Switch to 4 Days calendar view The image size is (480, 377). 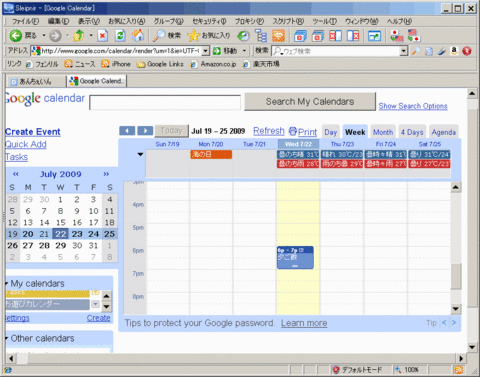412,132
